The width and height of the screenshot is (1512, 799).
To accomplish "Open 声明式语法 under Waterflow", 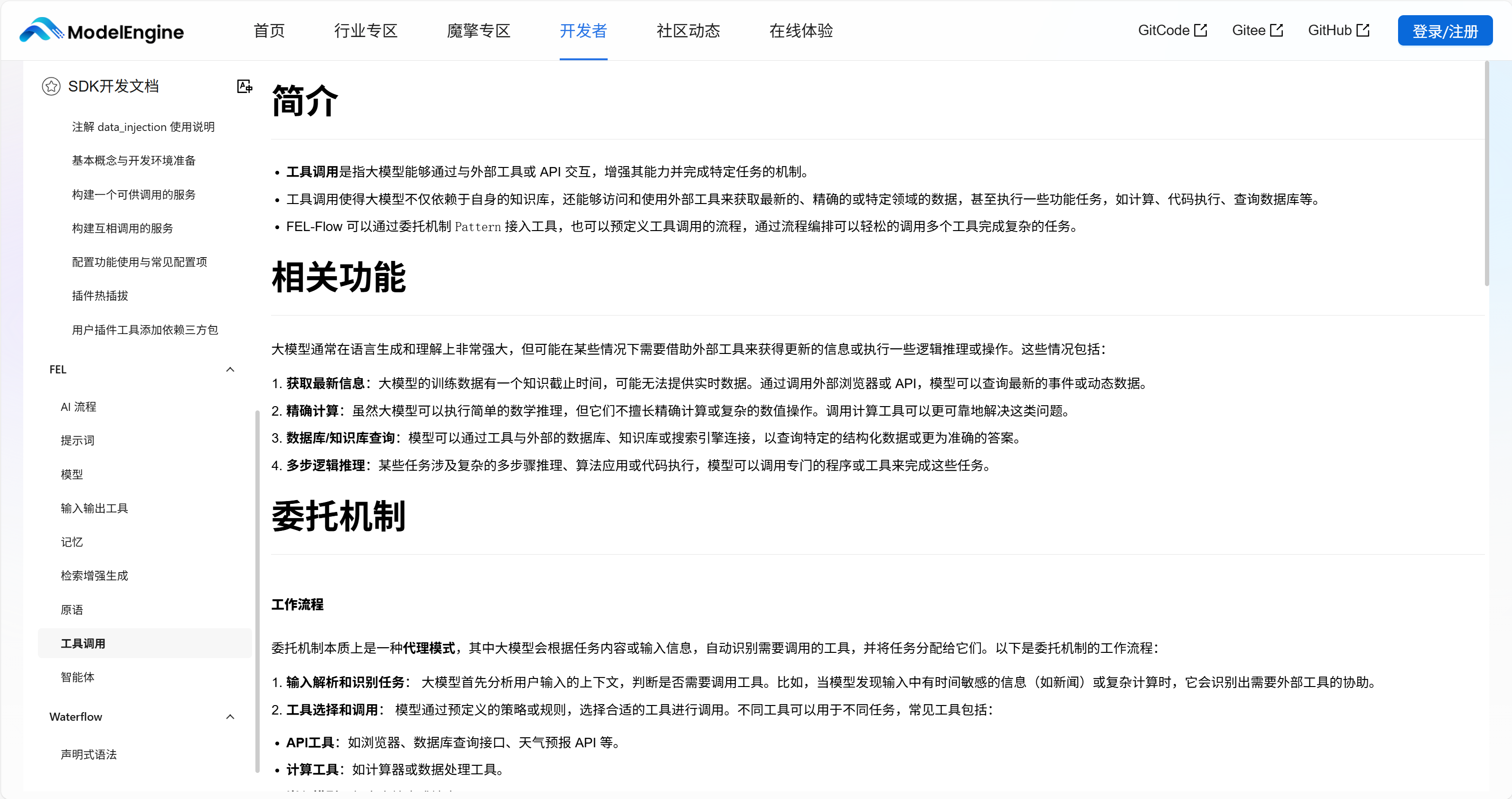I will (x=89, y=754).
